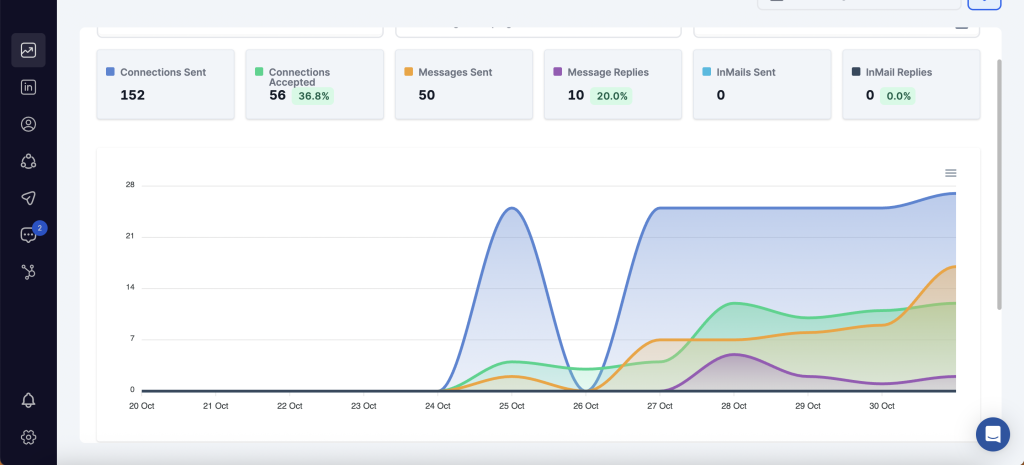Open the inbox messages chat icon
The width and height of the screenshot is (1024, 465).
28,235
